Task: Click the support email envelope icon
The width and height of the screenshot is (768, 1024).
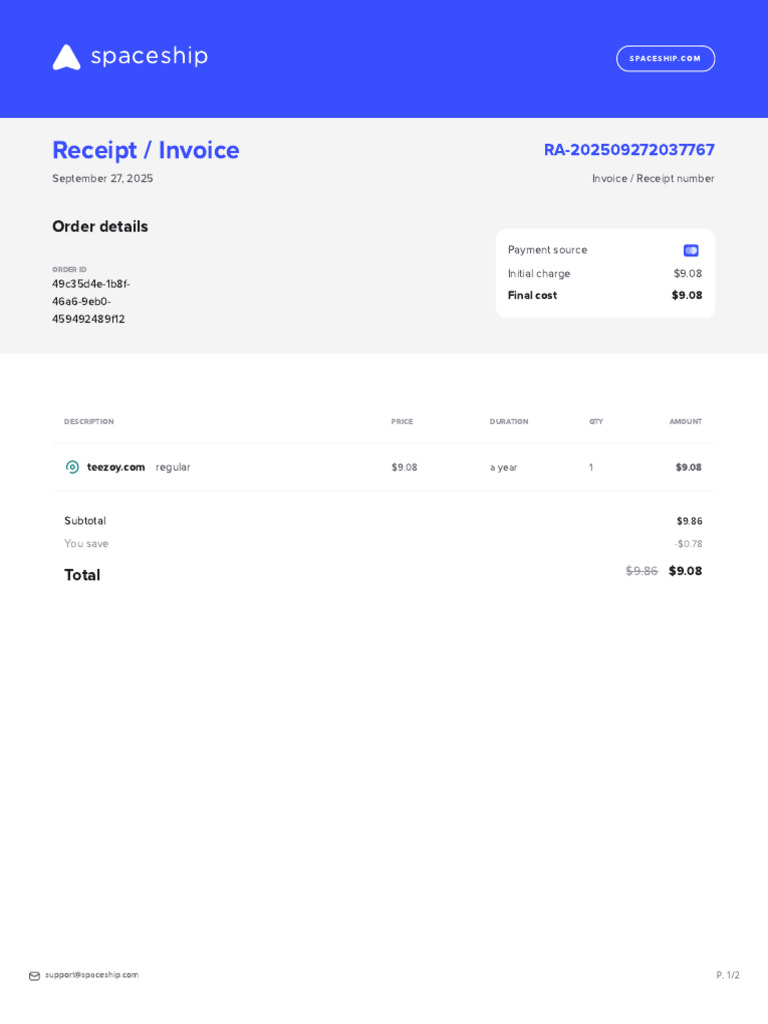Action: [x=35, y=976]
